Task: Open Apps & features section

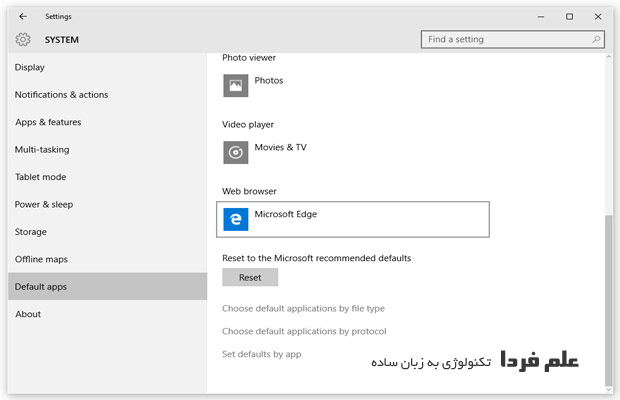Action: point(48,122)
